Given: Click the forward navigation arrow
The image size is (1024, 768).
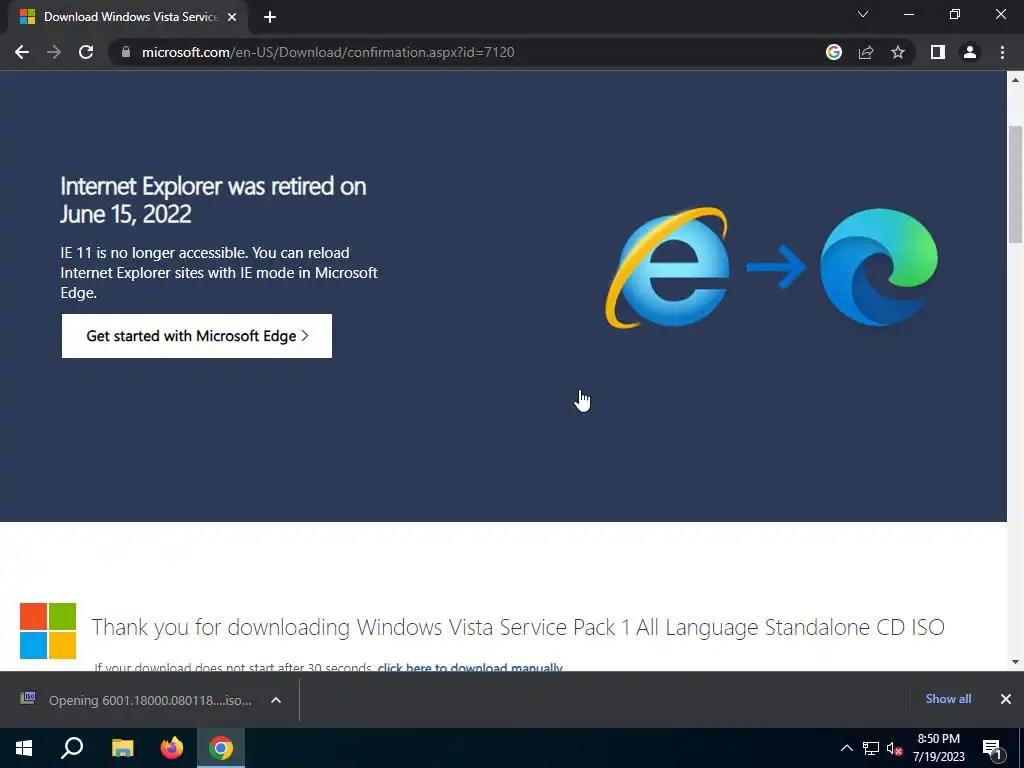Looking at the screenshot, I should point(54,52).
